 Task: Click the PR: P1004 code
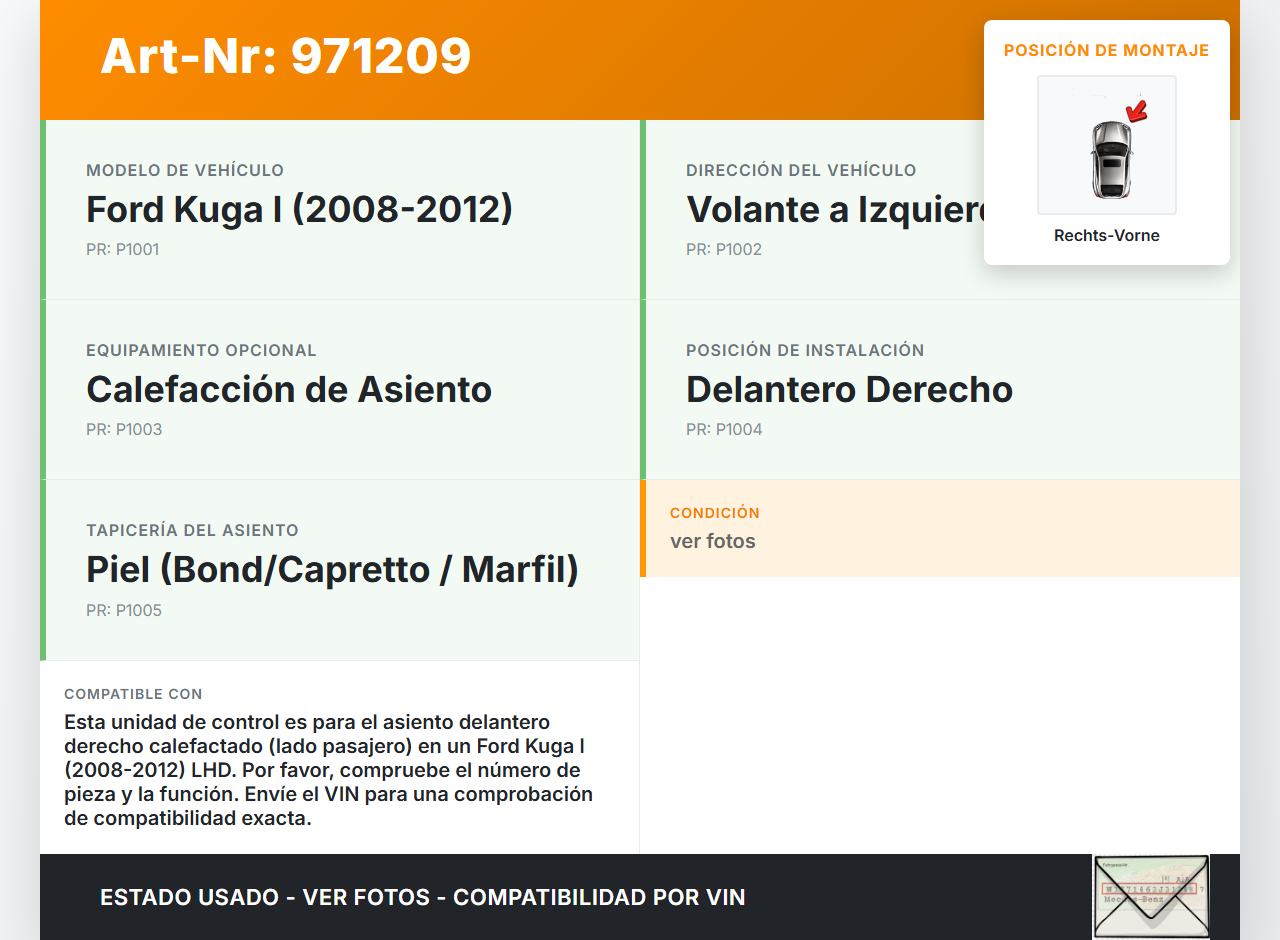coord(724,430)
